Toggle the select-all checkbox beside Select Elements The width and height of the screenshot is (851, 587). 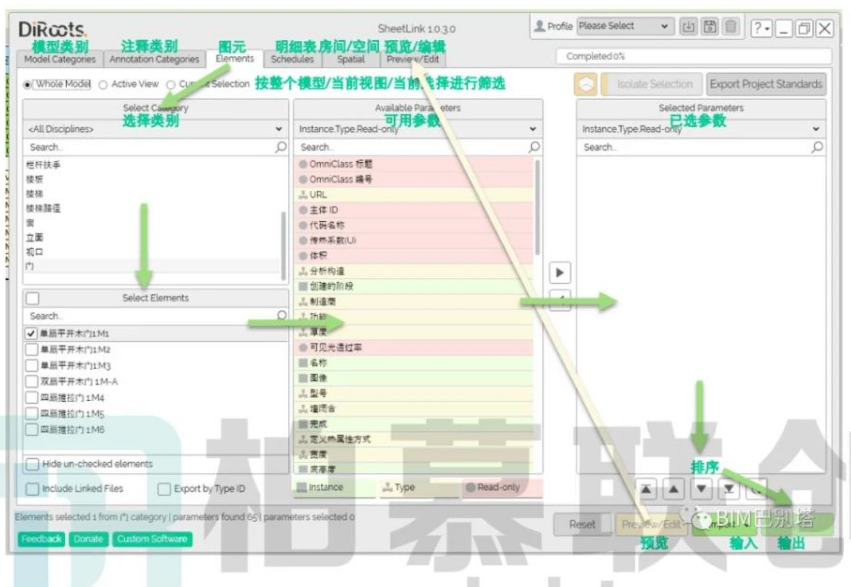33,298
